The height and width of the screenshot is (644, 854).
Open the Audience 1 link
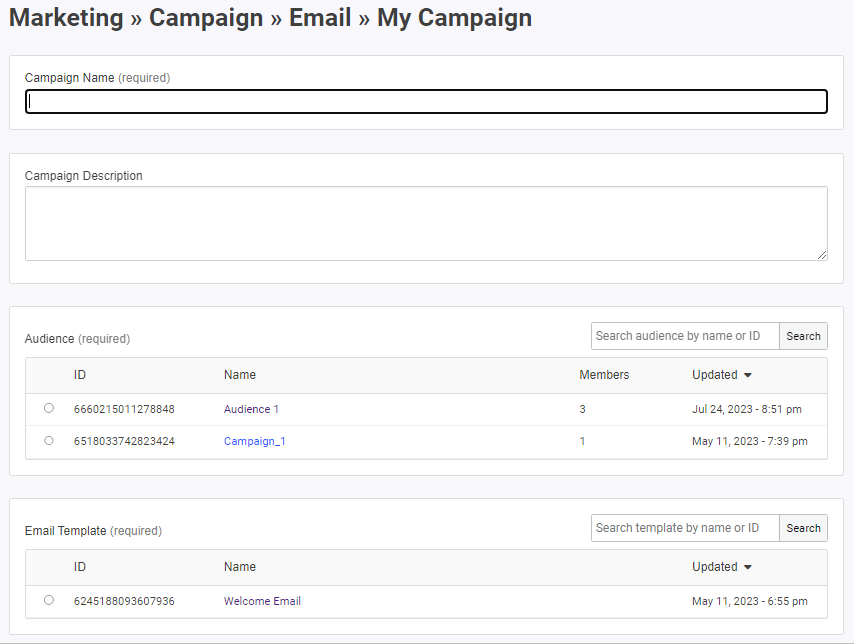click(251, 409)
